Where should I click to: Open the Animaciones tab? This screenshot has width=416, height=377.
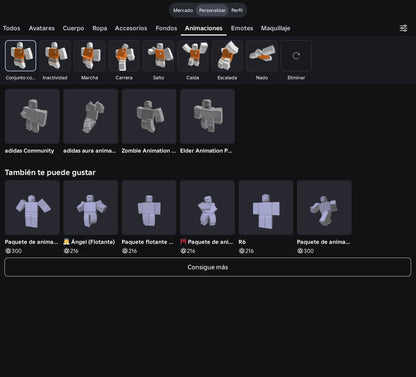(204, 28)
